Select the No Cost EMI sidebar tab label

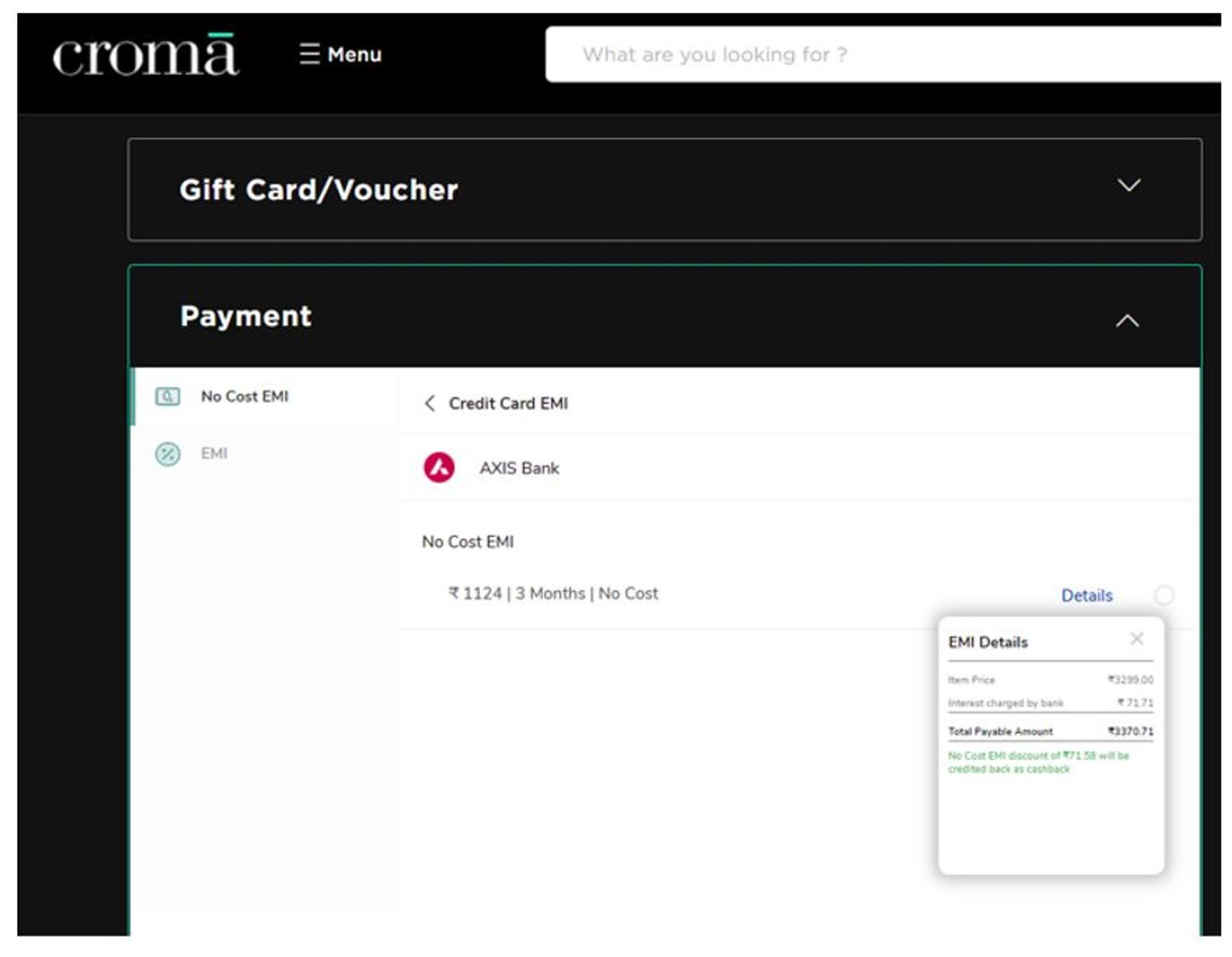245,397
